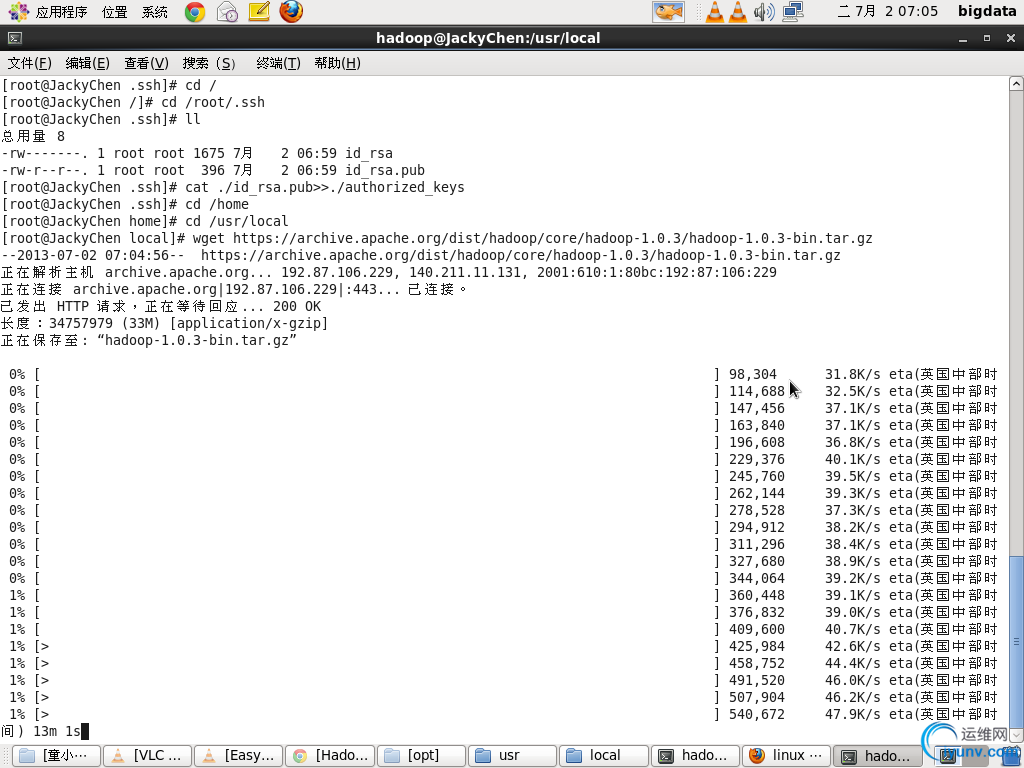Open the 应用程序 (Applications) menu

coord(48,12)
